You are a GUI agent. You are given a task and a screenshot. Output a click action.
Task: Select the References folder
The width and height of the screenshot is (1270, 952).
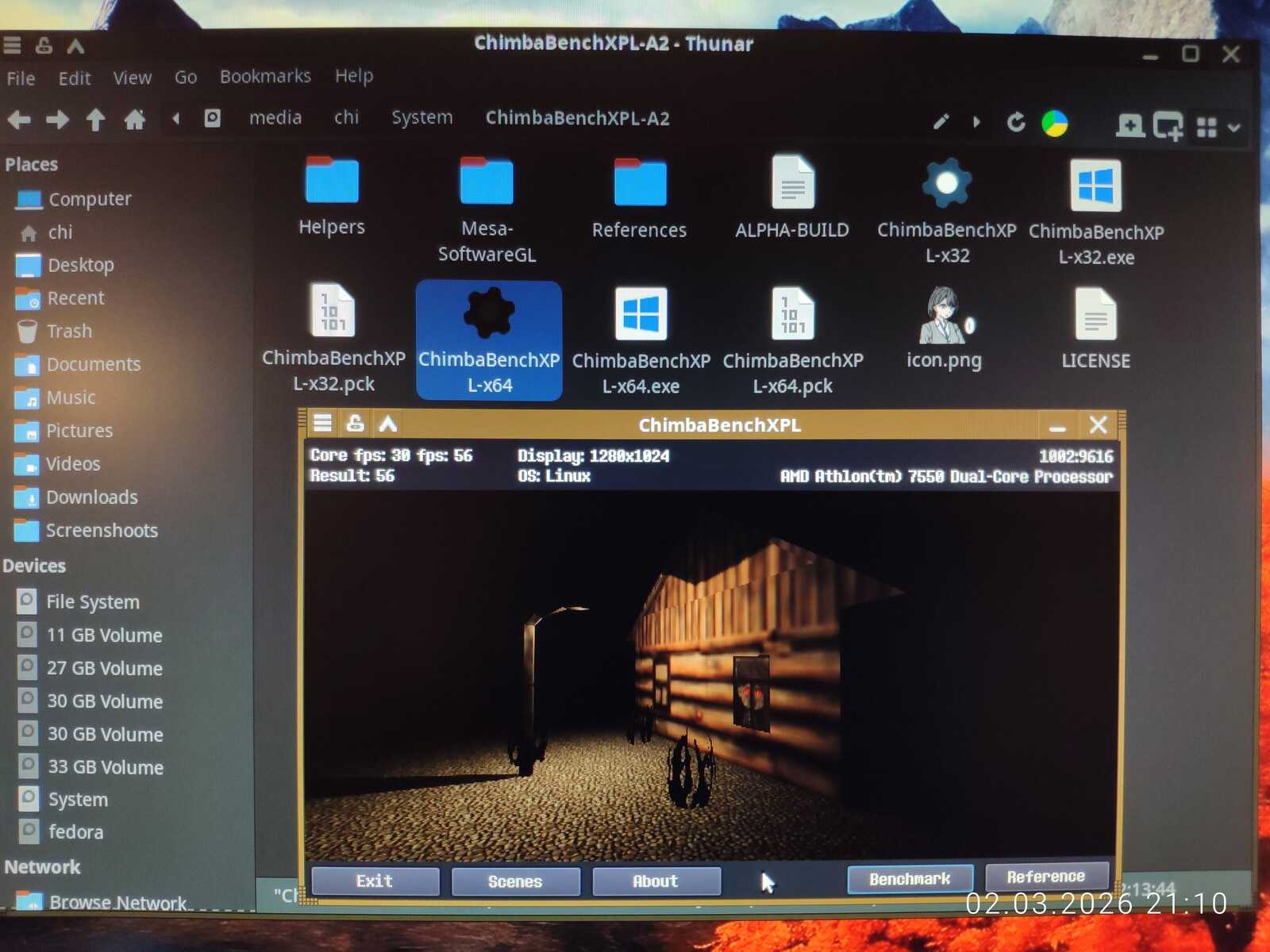click(640, 198)
